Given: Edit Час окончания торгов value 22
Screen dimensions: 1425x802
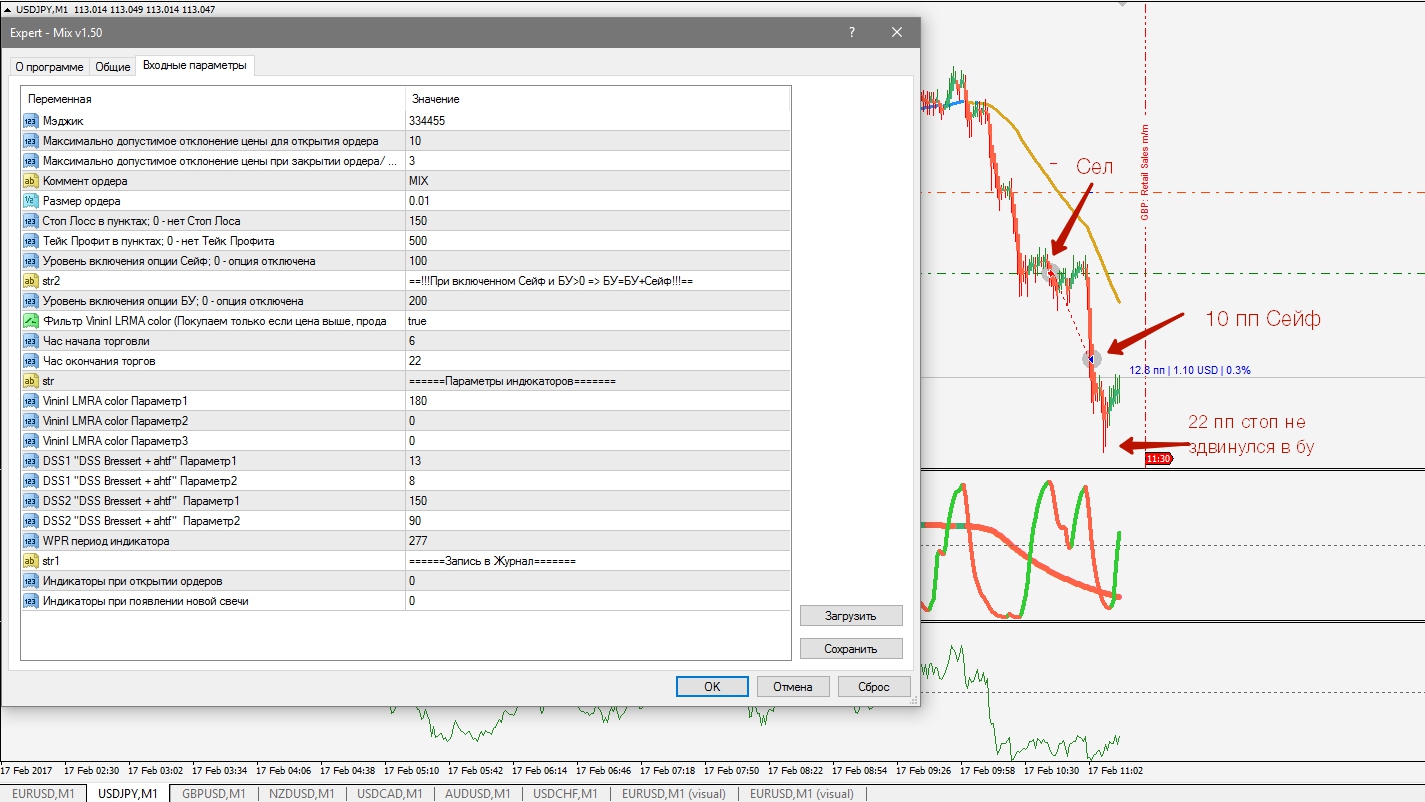Looking at the screenshot, I should [x=598, y=361].
